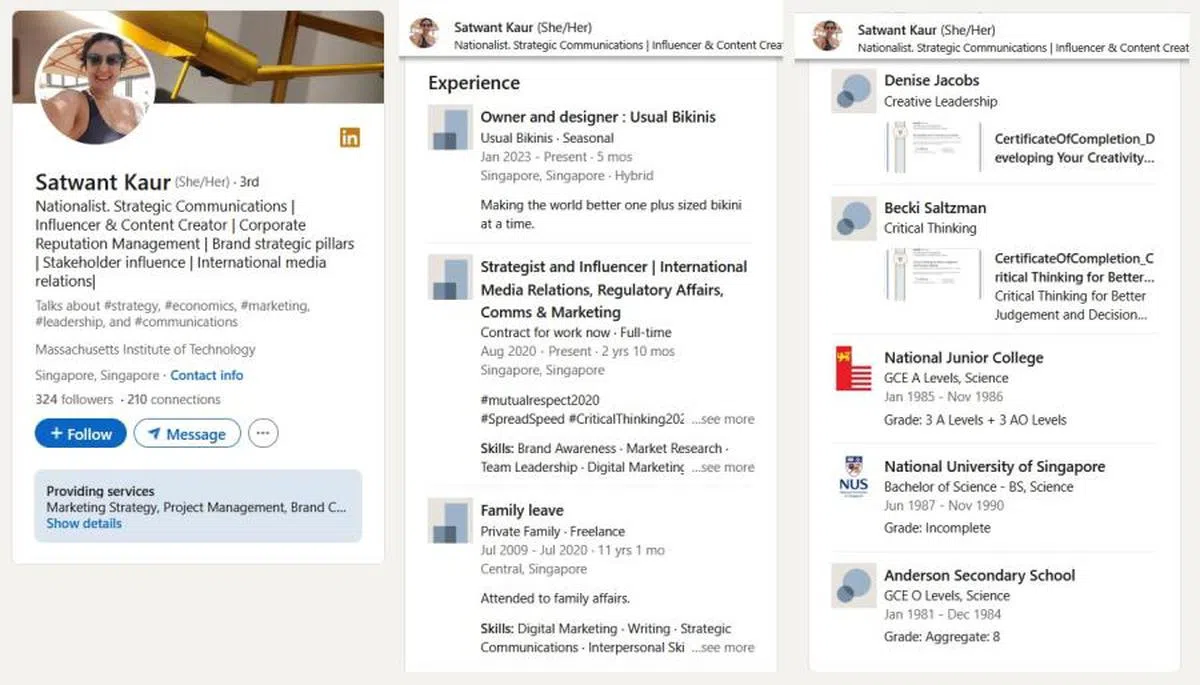Screen dimensions: 1200x685
Task: Expand see more on hashtag description
Action: (x=722, y=419)
